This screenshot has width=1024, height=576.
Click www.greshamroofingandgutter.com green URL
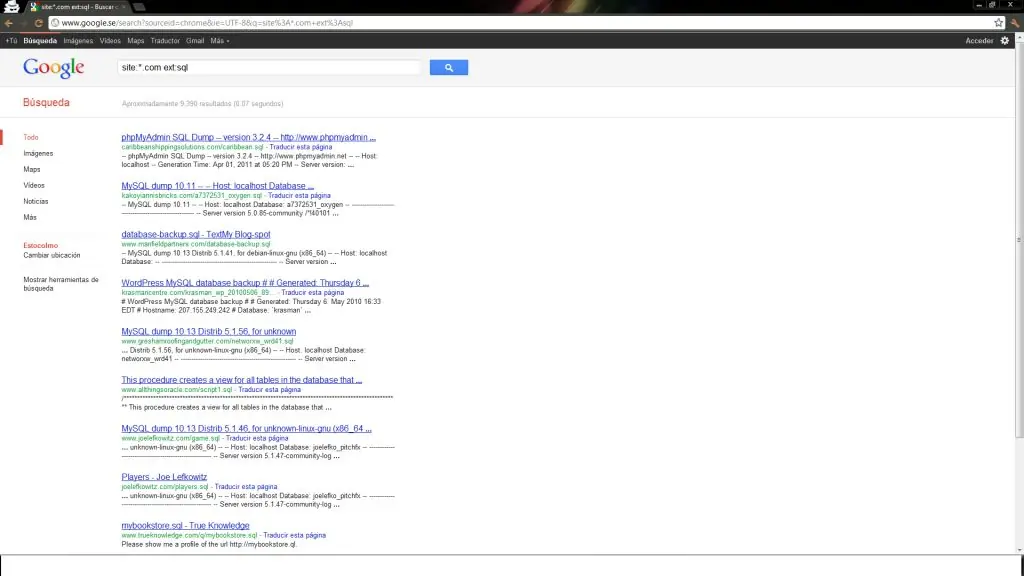[207, 341]
